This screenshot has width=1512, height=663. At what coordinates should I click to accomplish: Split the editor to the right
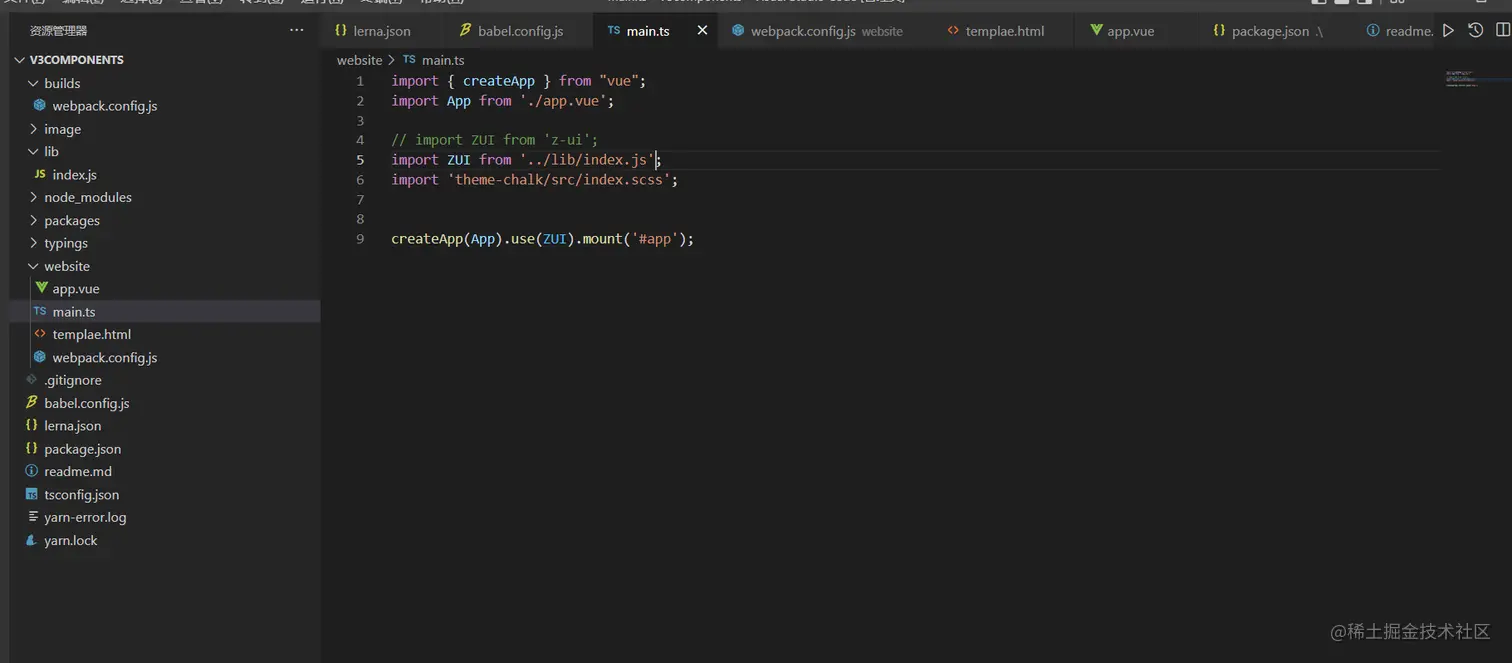click(1503, 31)
